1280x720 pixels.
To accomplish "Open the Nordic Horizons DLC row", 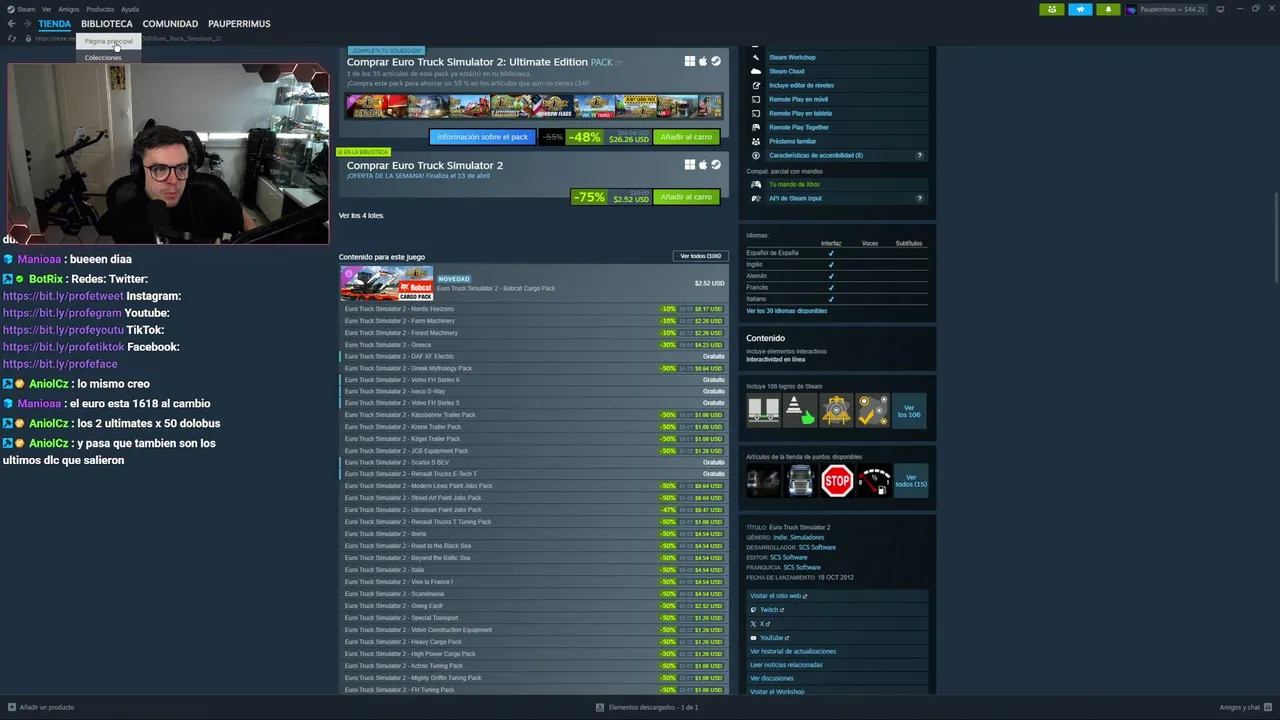I will click(534, 309).
